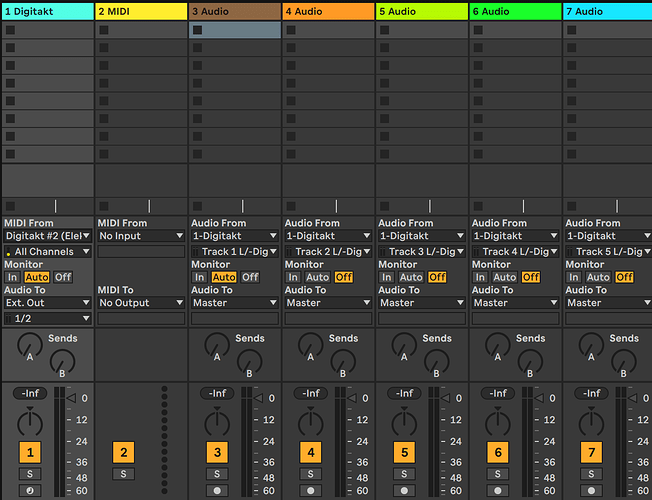Viewport: 652px width, 500px height.
Task: Open Ext. Out Audio To dropdown
Action: tap(48, 303)
